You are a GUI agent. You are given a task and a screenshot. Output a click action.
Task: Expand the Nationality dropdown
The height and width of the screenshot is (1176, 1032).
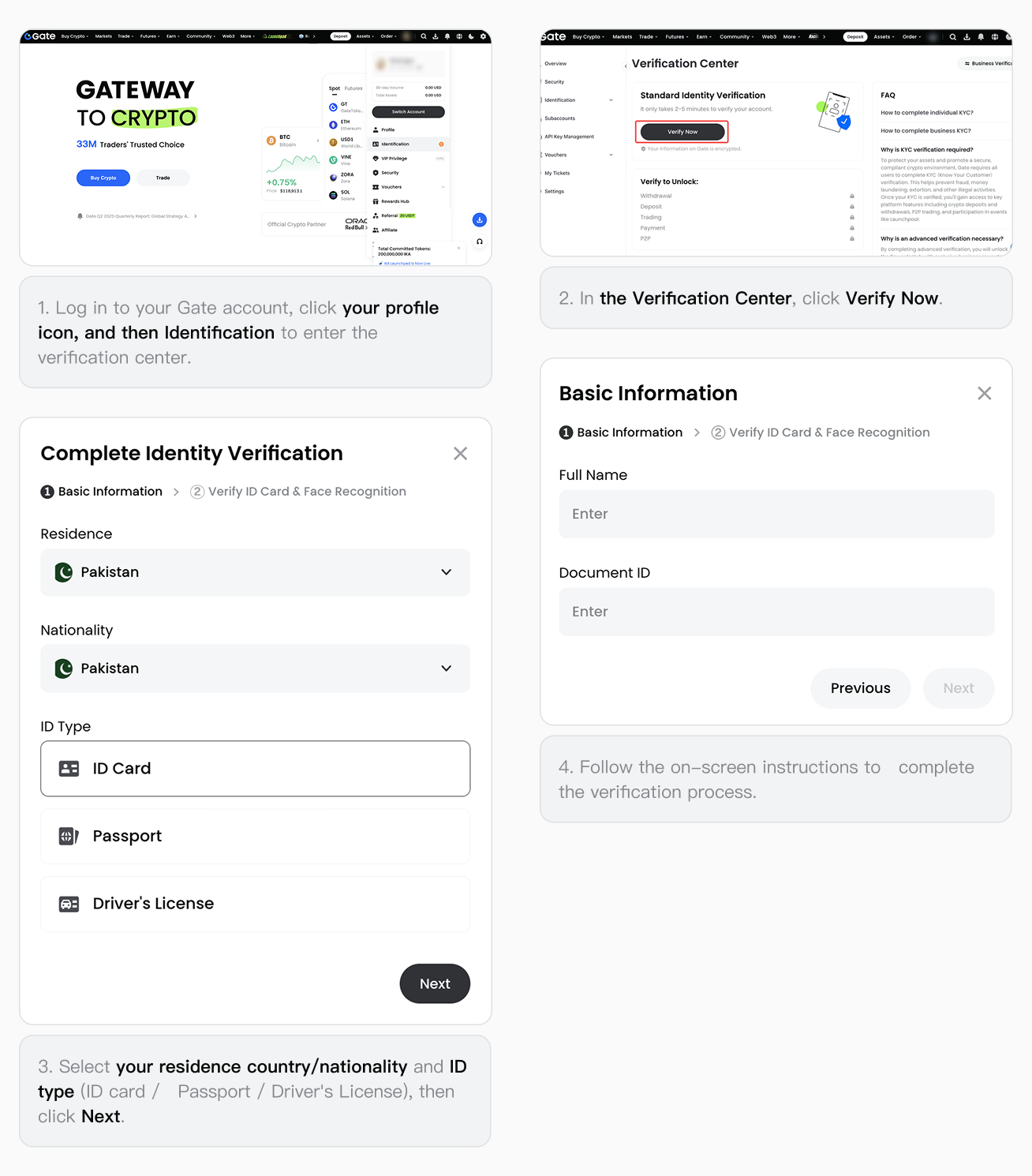coord(255,669)
